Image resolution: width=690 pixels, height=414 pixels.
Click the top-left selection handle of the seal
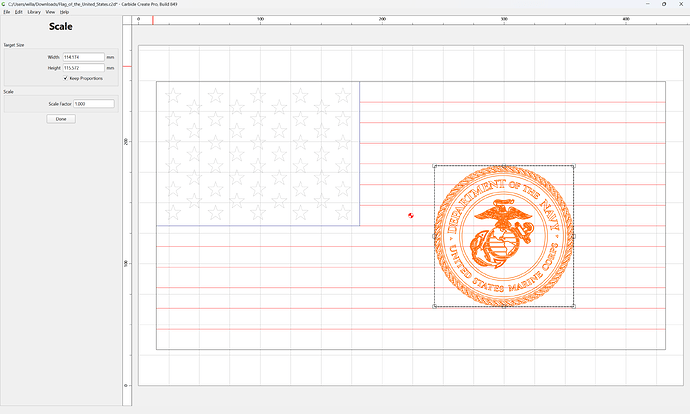click(x=435, y=166)
